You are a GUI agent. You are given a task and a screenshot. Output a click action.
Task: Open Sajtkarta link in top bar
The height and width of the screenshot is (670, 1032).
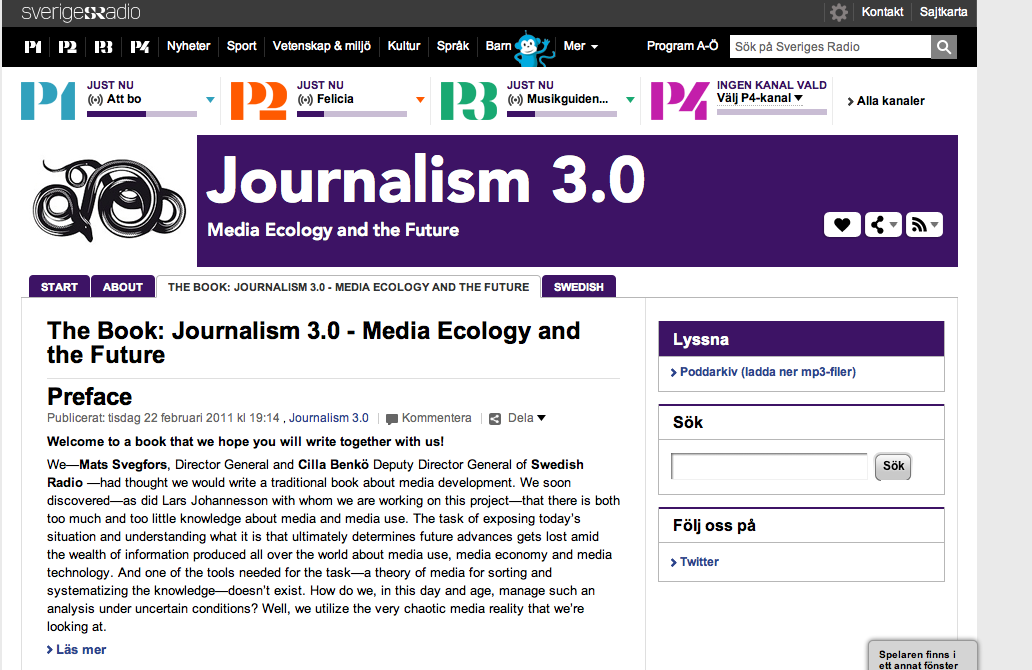point(943,12)
